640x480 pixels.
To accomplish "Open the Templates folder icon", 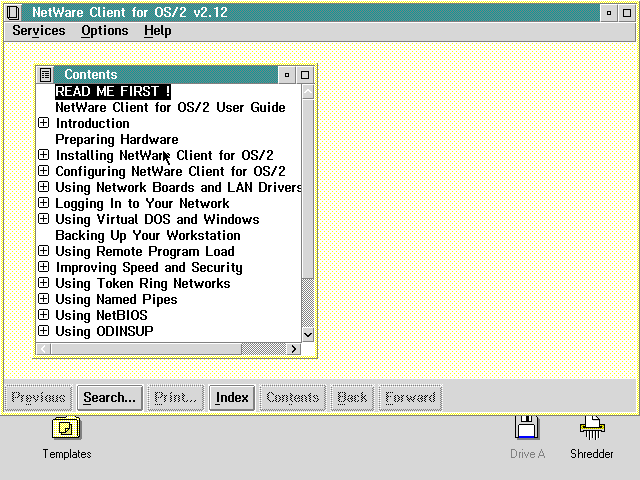I will [66, 429].
